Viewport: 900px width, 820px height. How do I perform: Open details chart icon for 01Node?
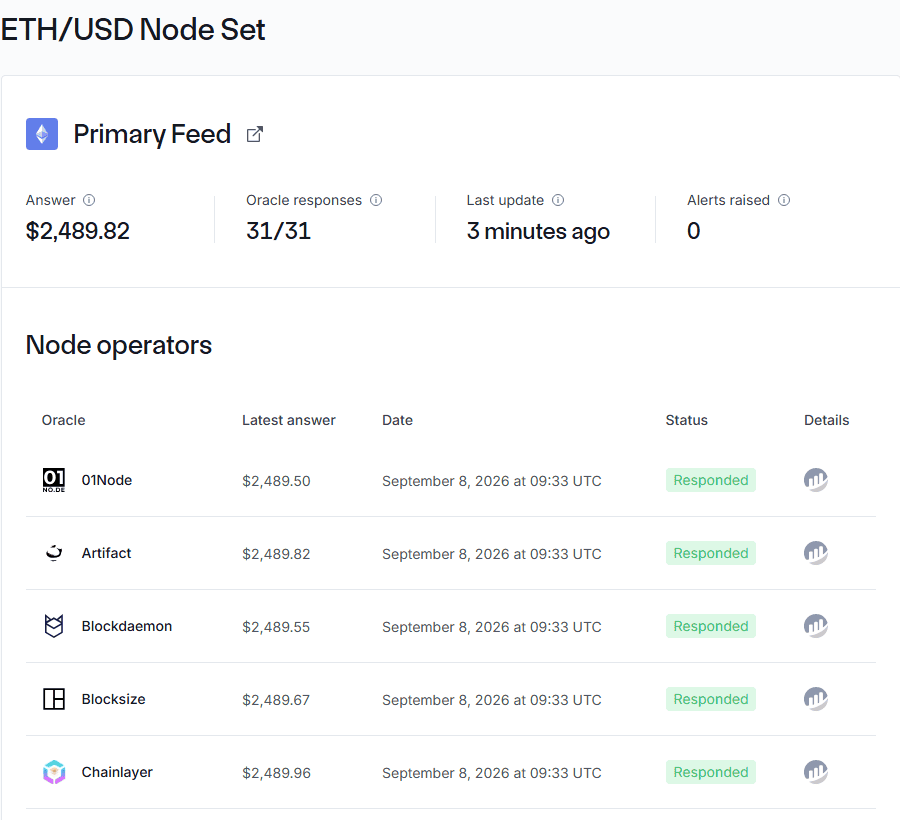coord(816,480)
